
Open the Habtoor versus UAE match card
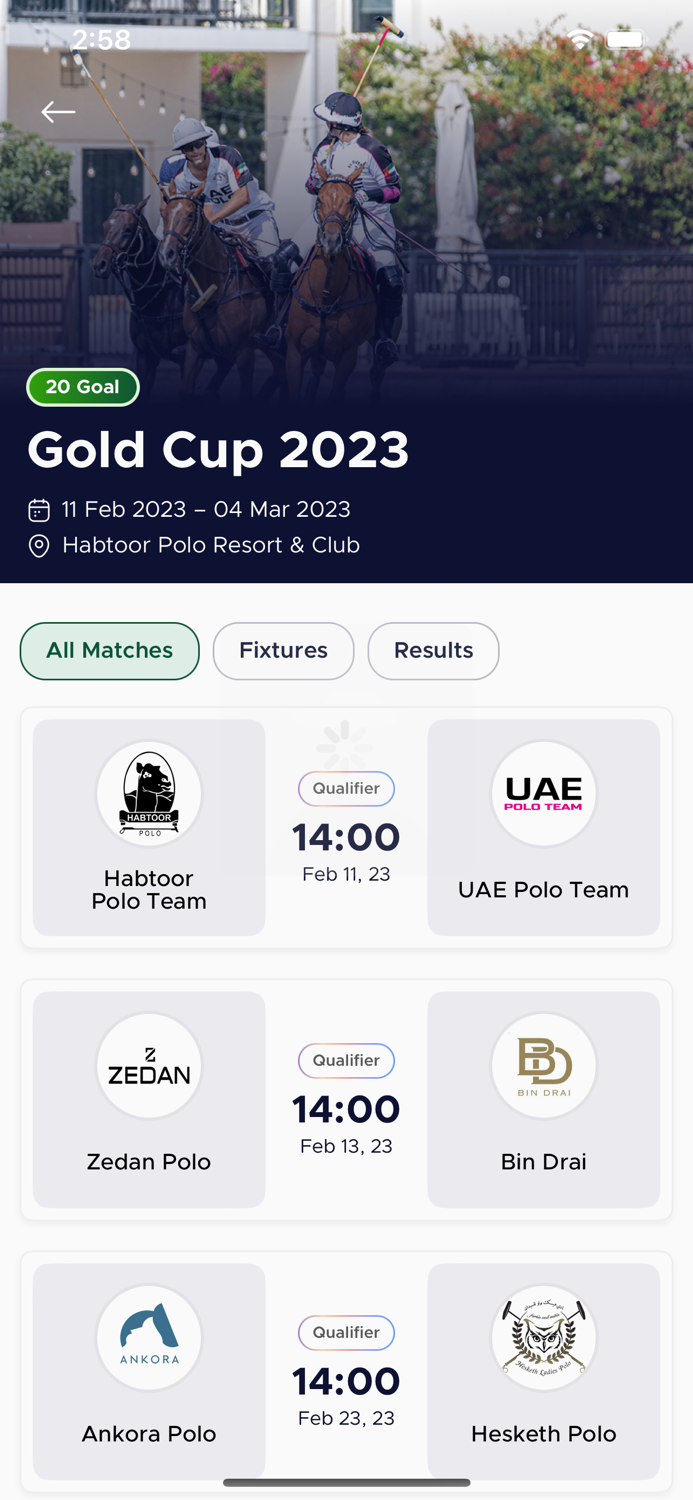(346, 827)
